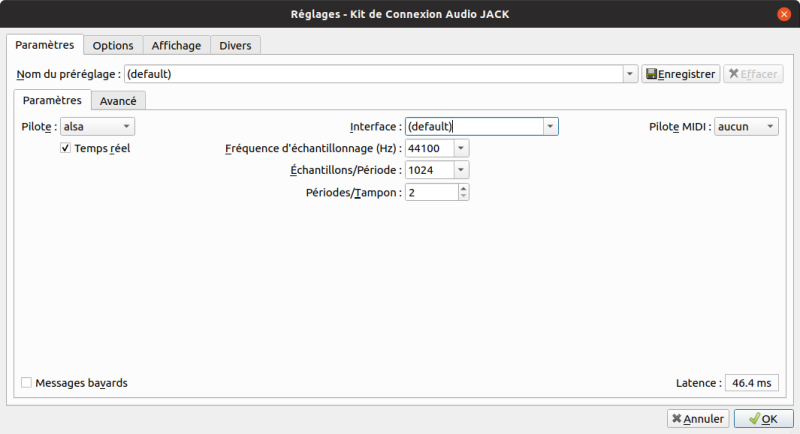
Task: Click the floppy disk icon on Enregistrer
Action: (651, 74)
